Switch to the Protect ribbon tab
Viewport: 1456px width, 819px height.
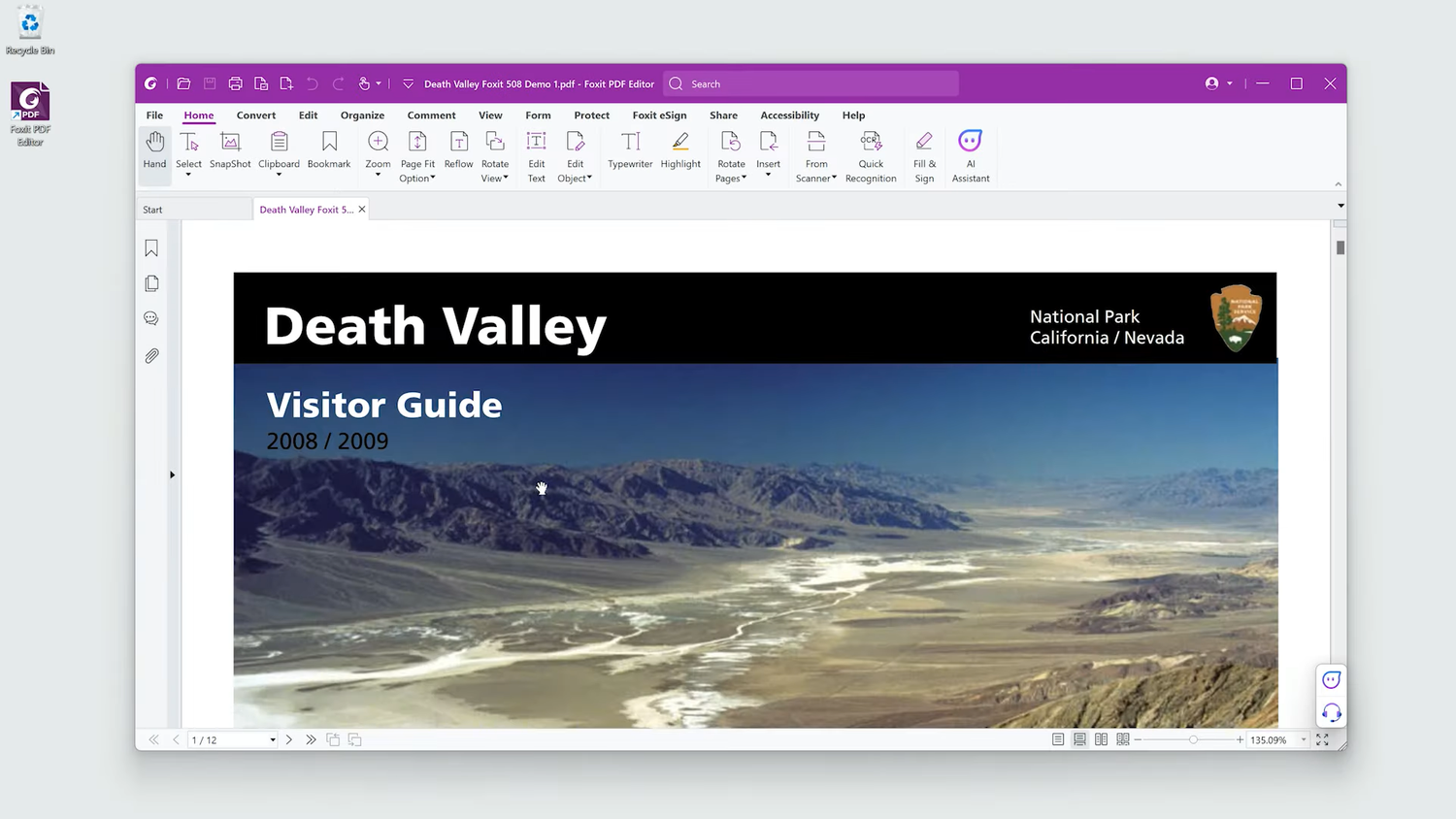tap(591, 115)
